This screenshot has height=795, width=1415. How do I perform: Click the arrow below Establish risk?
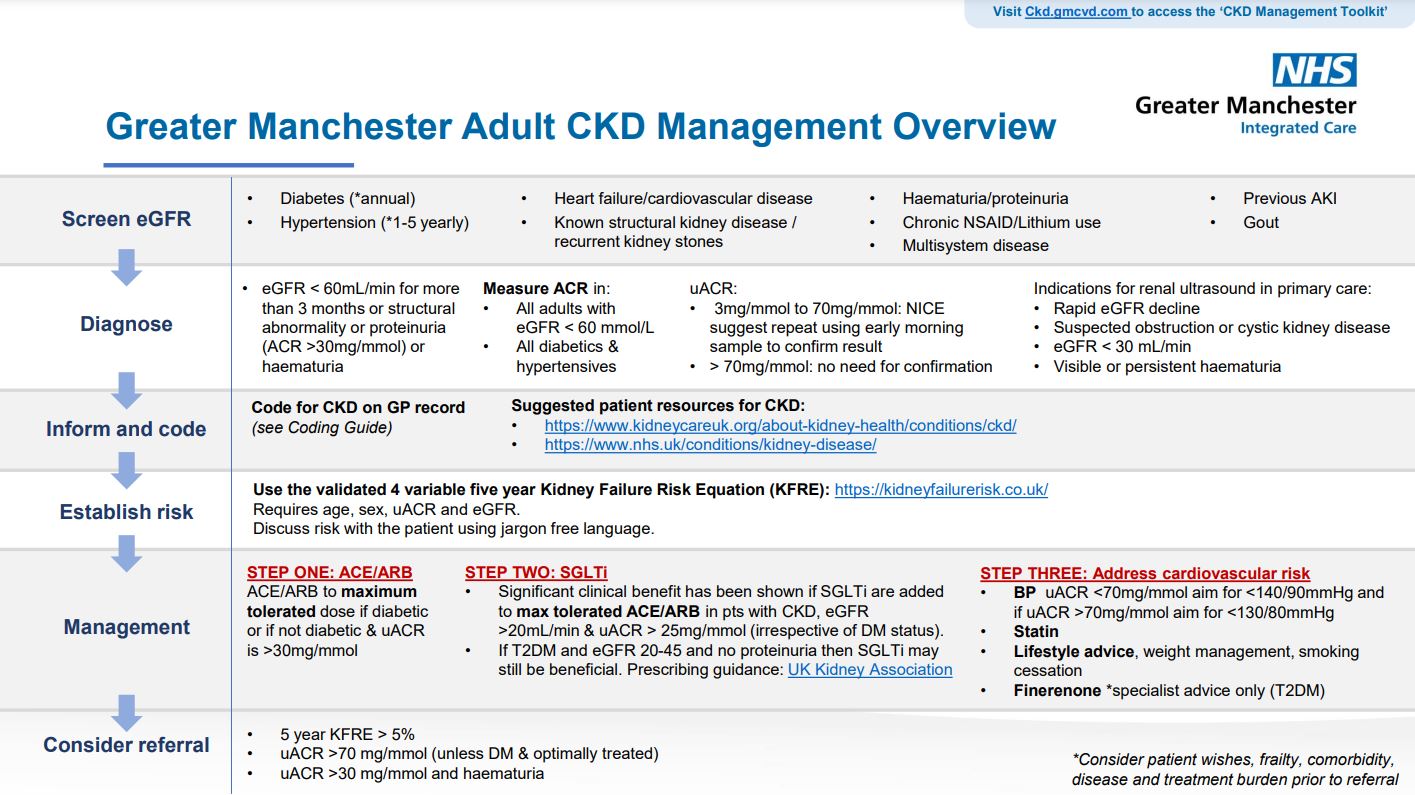tap(126, 553)
